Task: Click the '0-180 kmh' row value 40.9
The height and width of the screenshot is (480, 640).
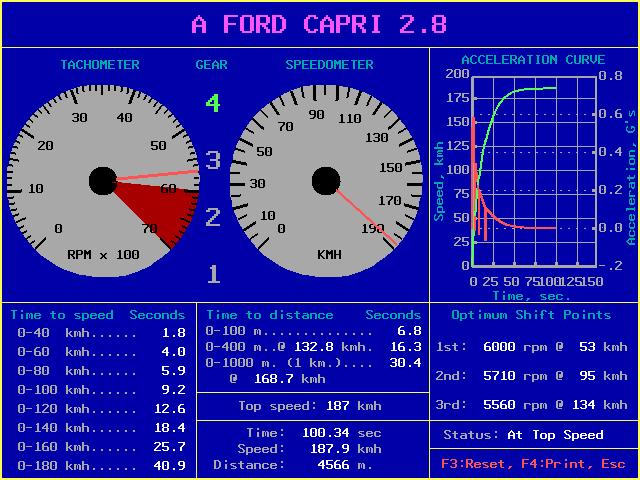Action: pos(170,465)
